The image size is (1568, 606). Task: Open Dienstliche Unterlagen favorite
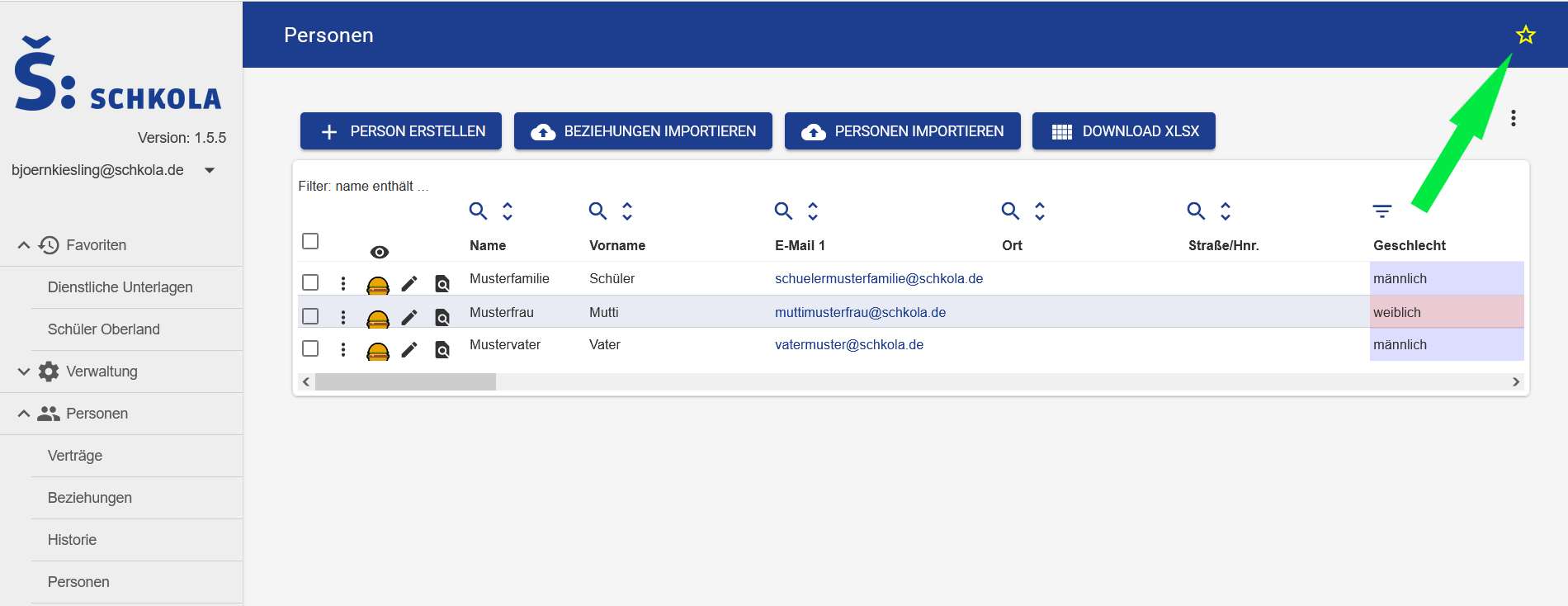click(120, 287)
